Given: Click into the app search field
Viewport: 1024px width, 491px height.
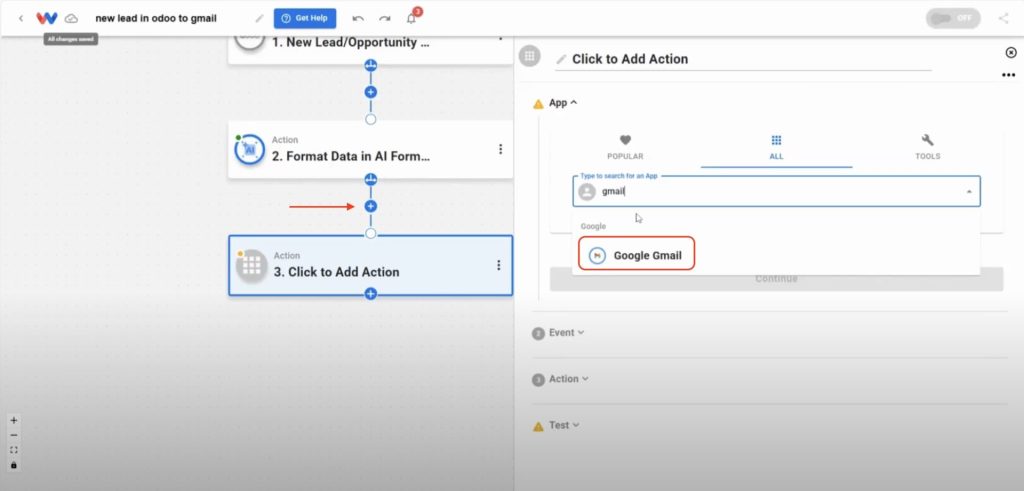Looking at the screenshot, I should 776,191.
